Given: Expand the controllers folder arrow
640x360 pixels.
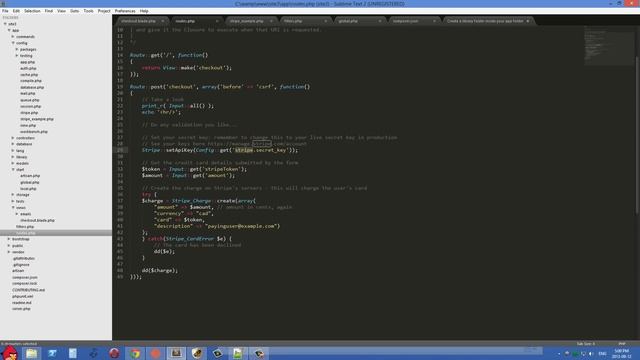Looking at the screenshot, I should [x=13, y=138].
